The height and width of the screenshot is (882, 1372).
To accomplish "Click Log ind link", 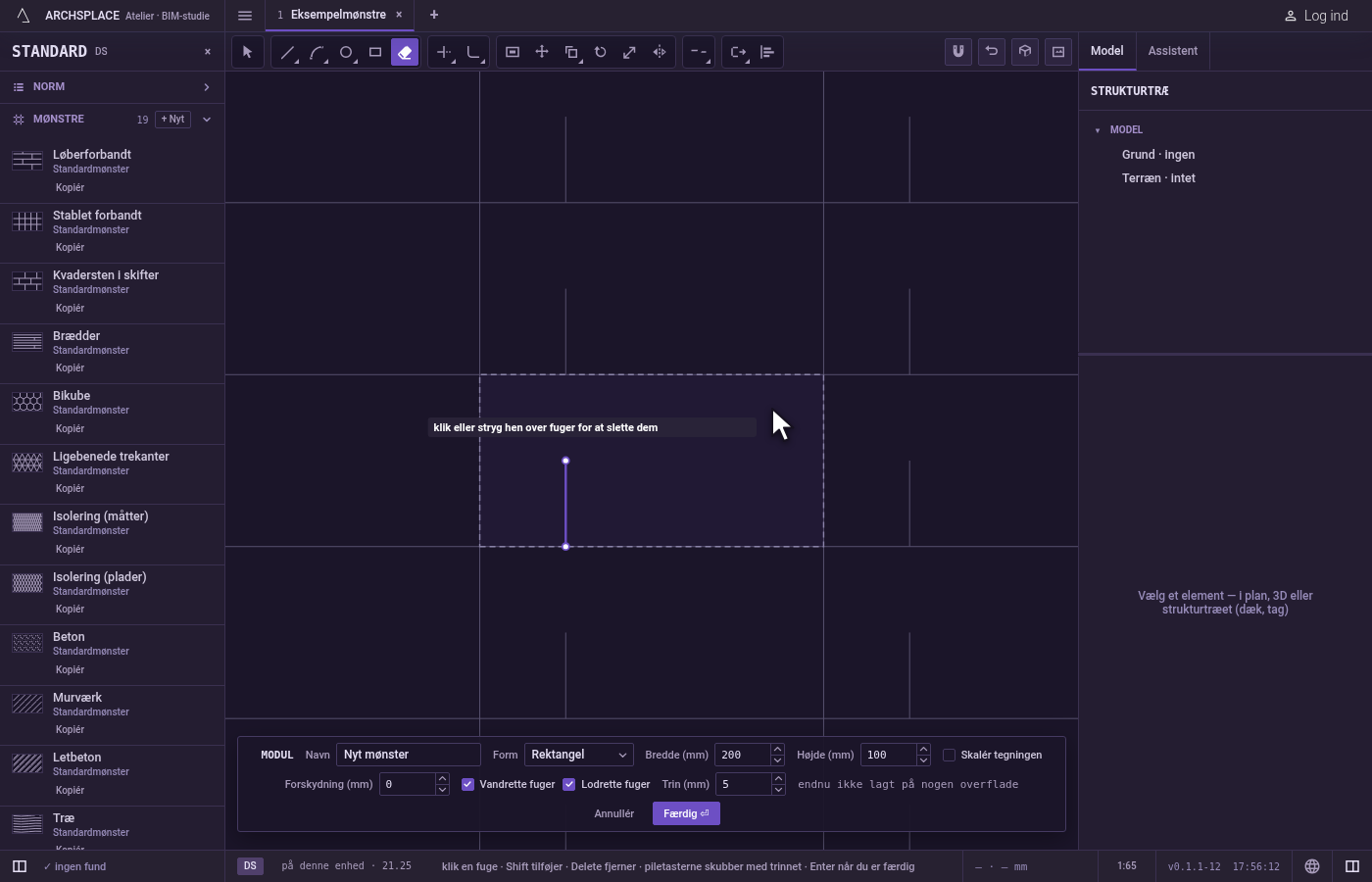I will point(1316,16).
